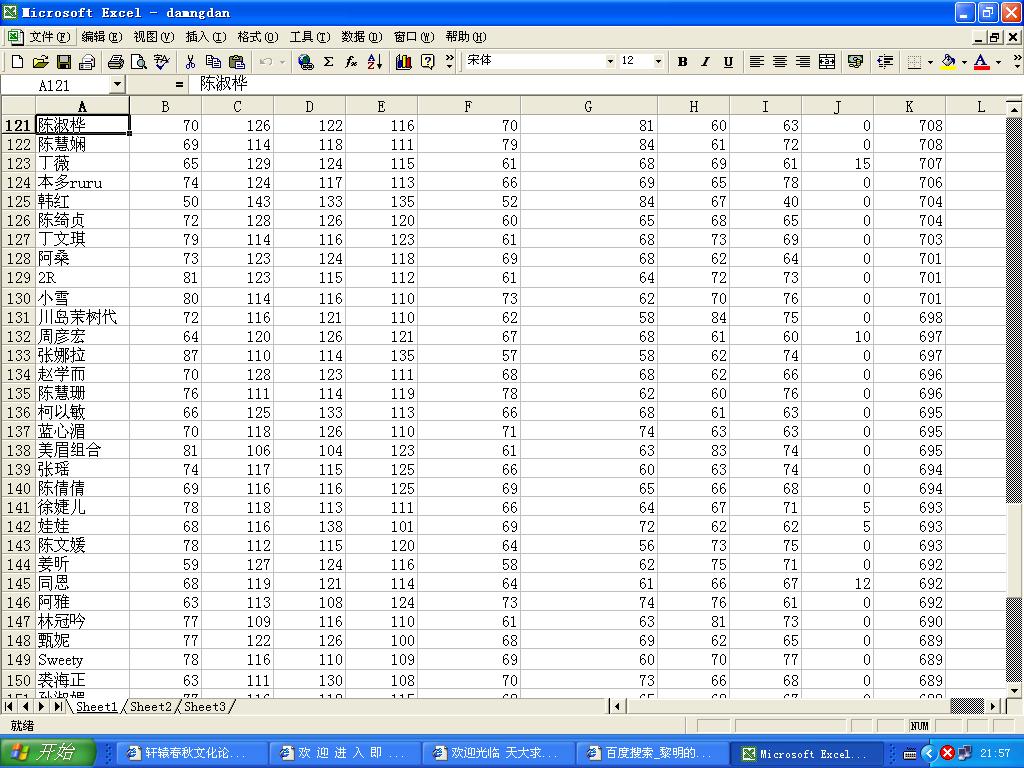
Task: Open the font name dropdown (宋体)
Action: click(610, 62)
